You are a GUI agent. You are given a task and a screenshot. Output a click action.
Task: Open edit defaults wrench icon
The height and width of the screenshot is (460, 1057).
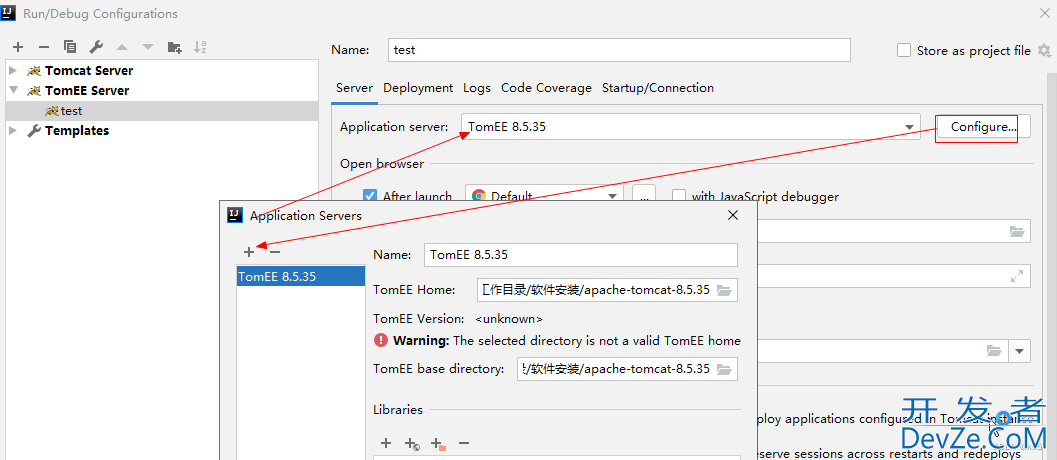click(x=96, y=47)
